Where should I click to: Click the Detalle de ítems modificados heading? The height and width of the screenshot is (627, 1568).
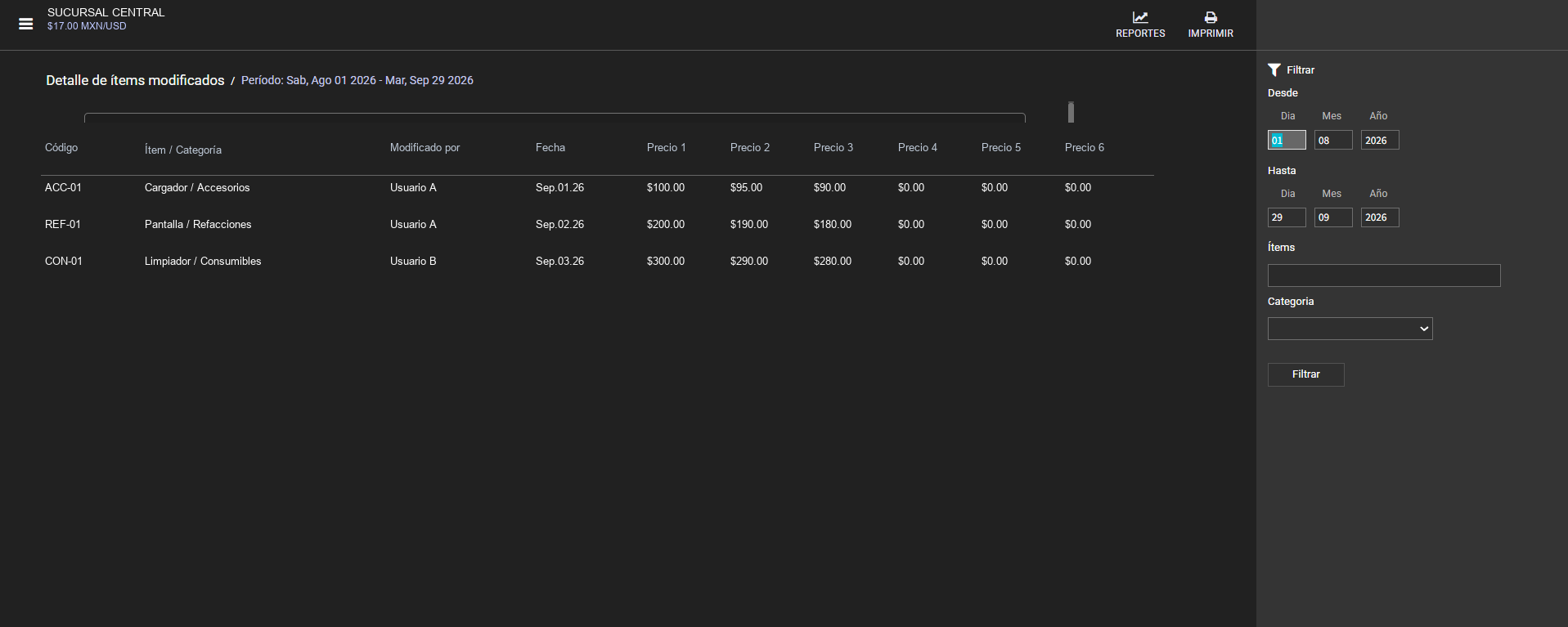pos(135,80)
